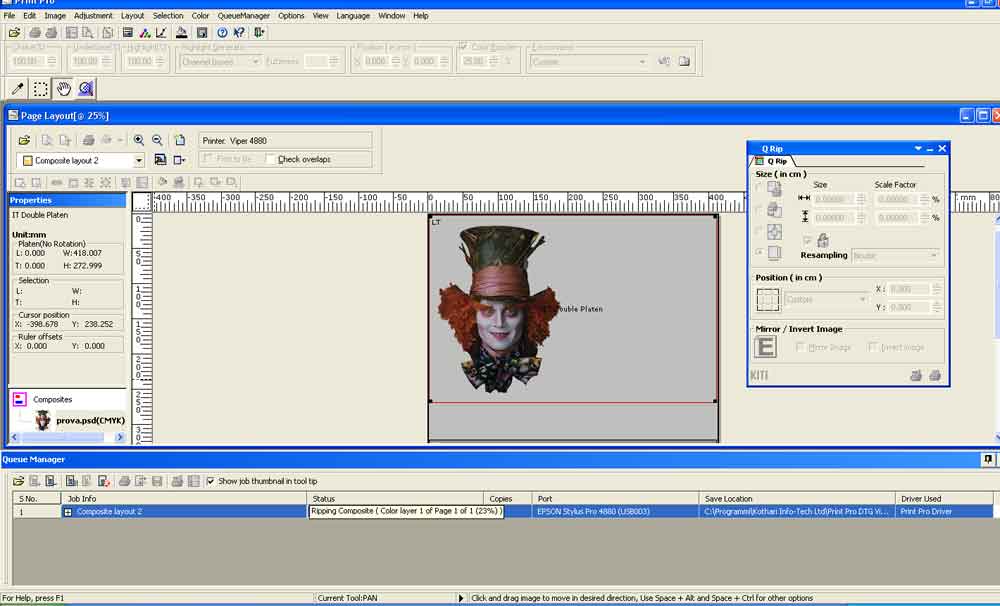This screenshot has height=606, width=1000.
Task: Open the color channels icon in toolbar
Action: coord(145,33)
